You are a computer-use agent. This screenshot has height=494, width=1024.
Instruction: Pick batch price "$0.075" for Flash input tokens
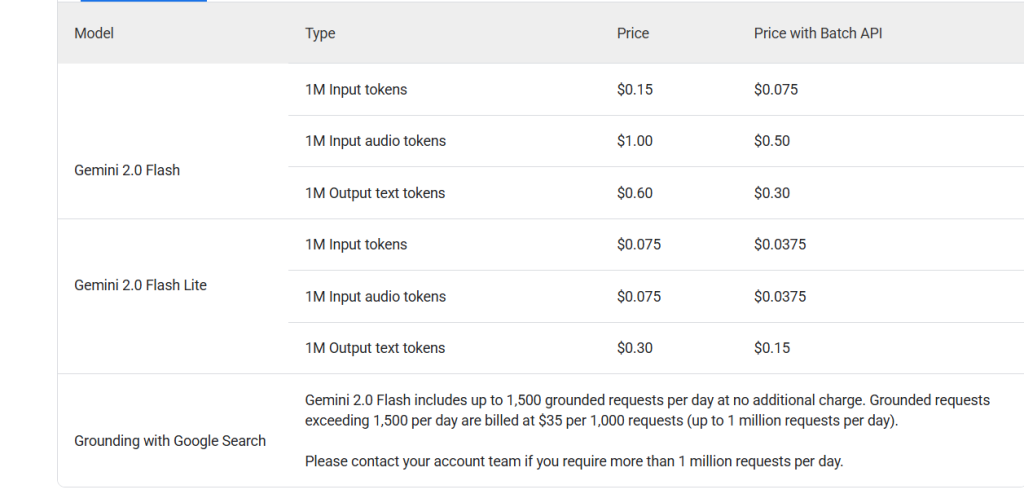click(776, 90)
